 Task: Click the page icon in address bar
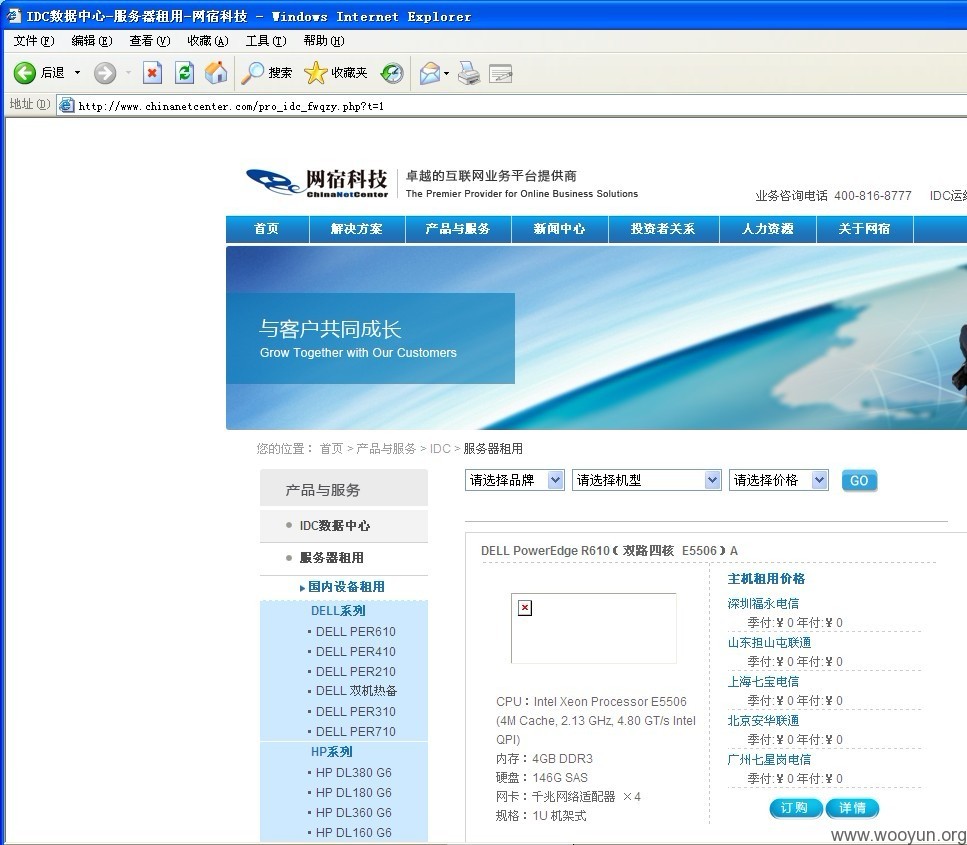66,105
